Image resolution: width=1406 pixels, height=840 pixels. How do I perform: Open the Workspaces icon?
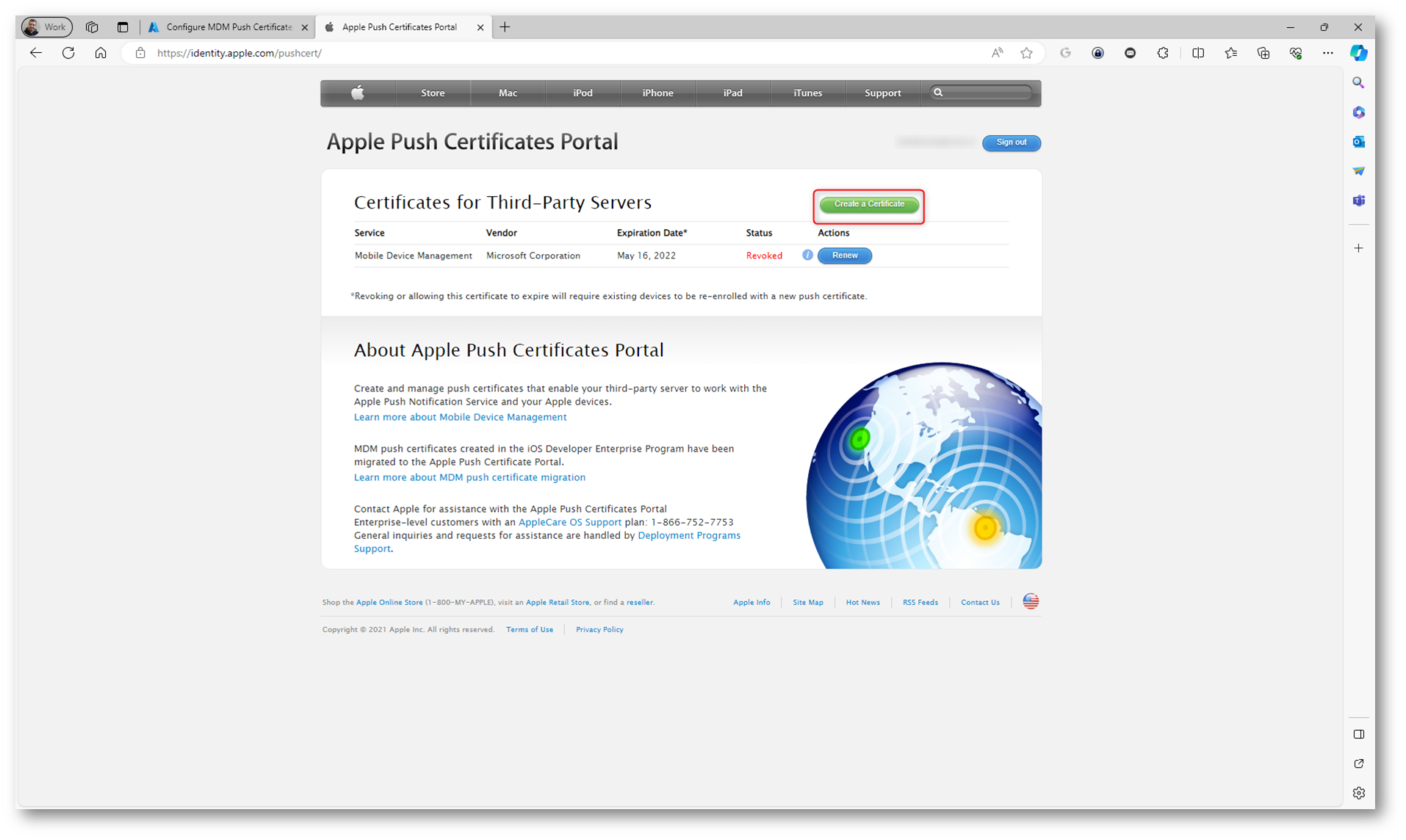click(92, 27)
